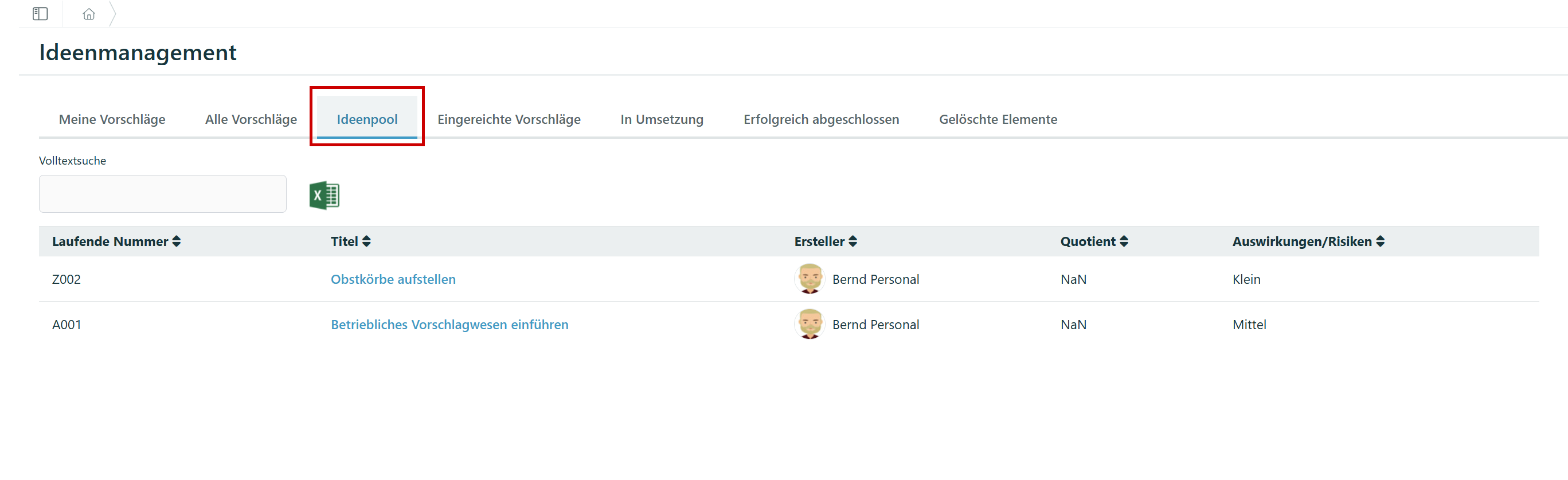
Task: Focus the Volltextsuche search field
Action: pyautogui.click(x=162, y=194)
